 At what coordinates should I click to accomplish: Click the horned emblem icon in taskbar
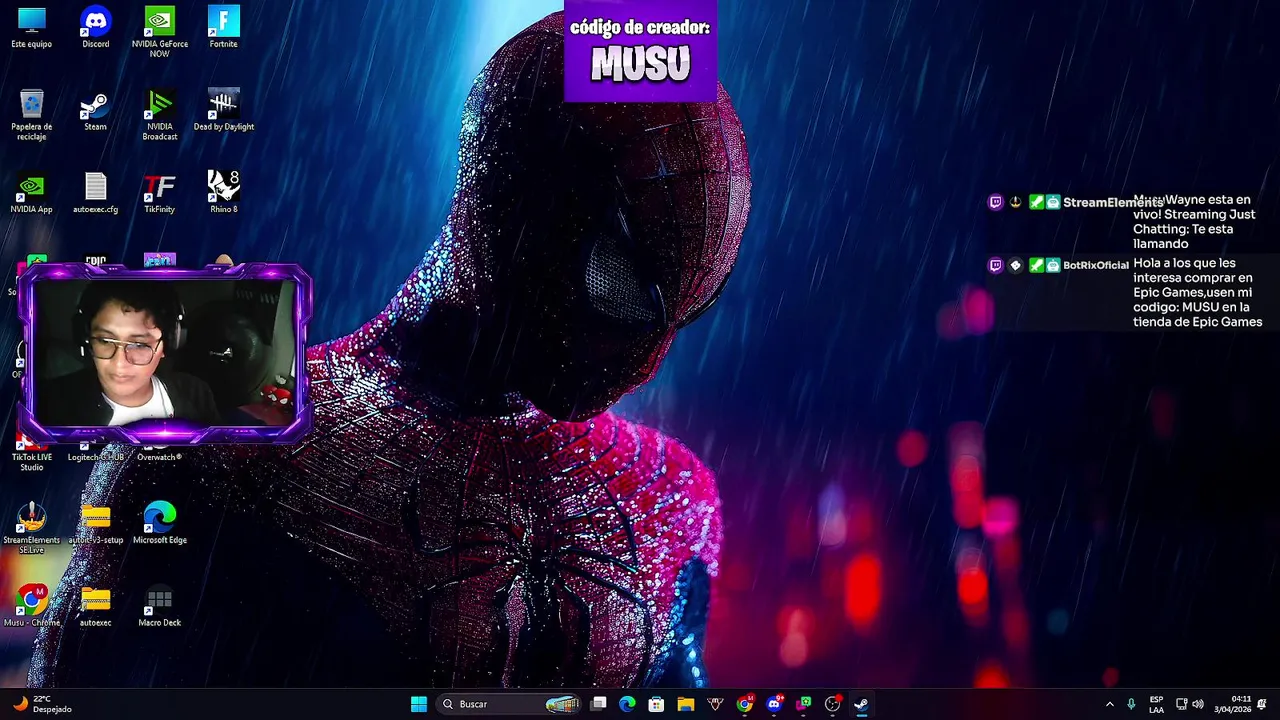click(x=715, y=704)
